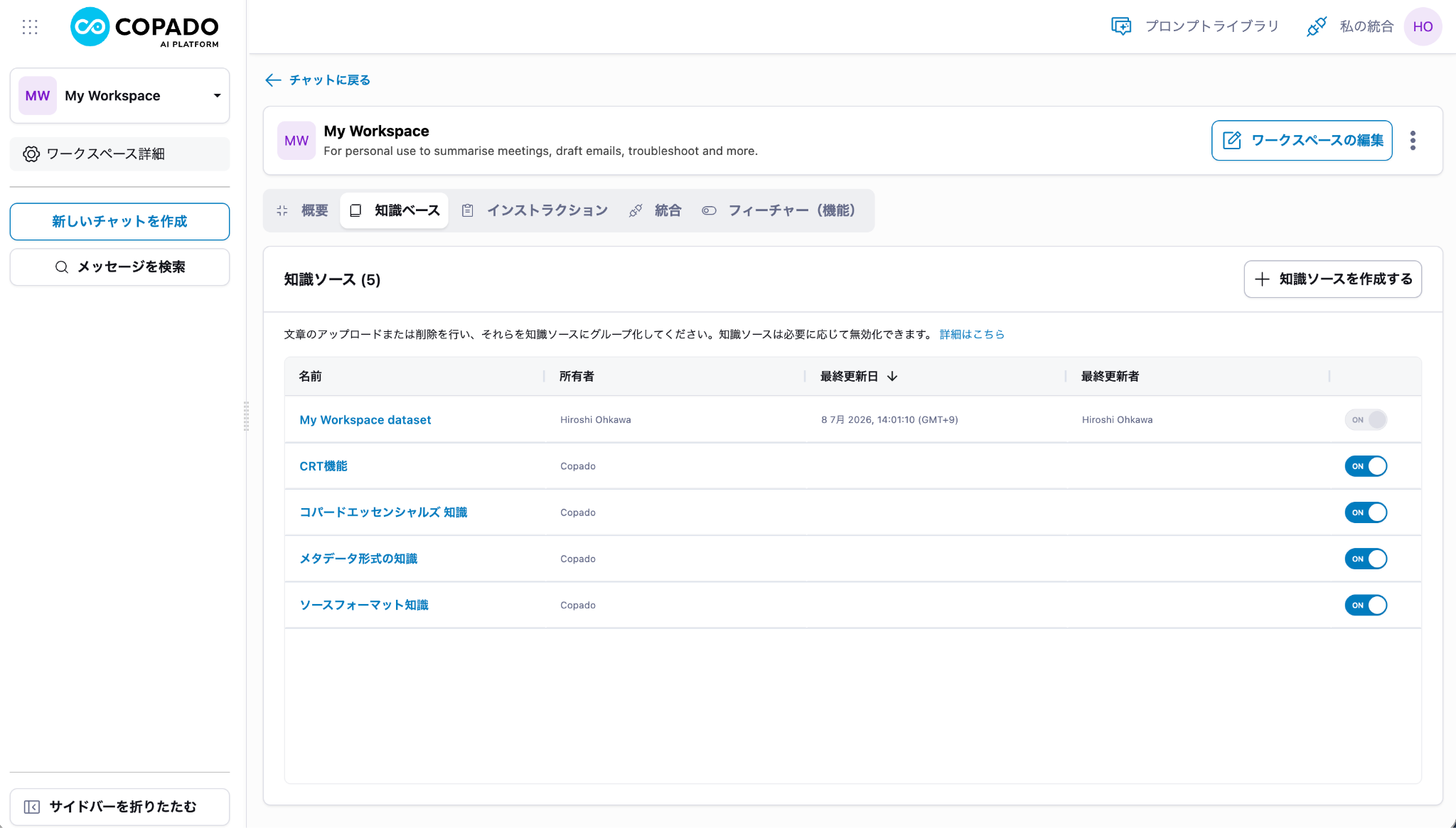
Task: Click the sidebar resize handle grip
Action: (247, 416)
